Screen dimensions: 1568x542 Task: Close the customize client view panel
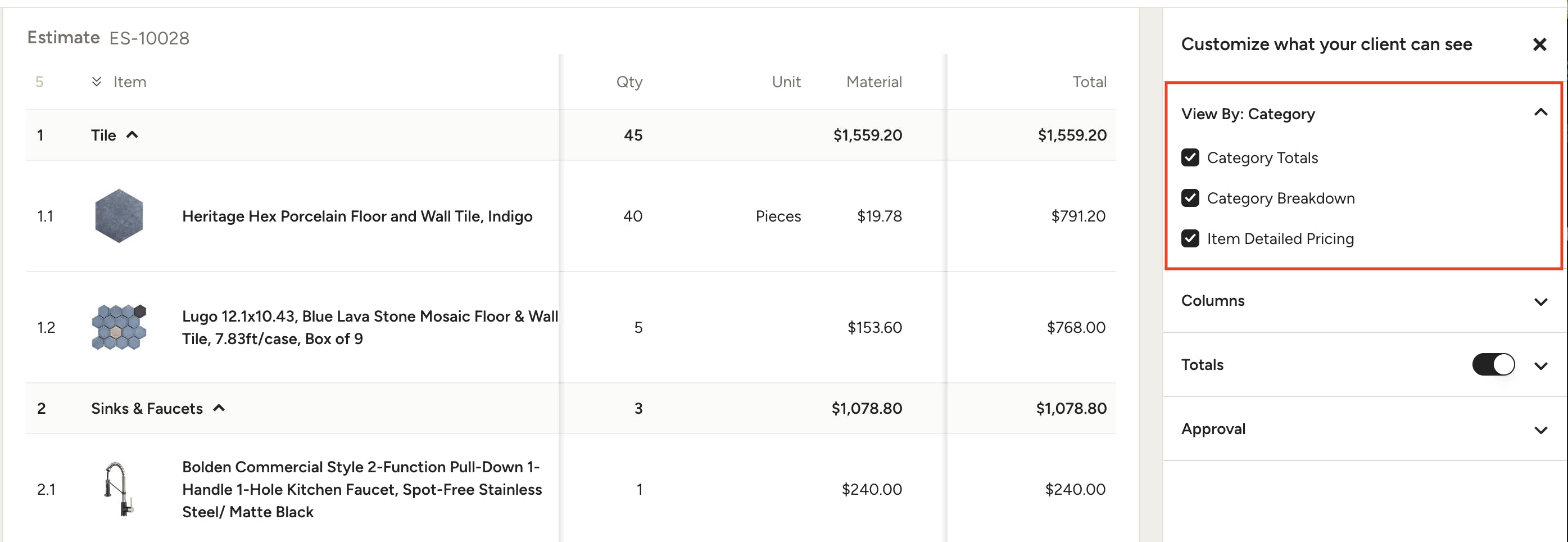(x=1539, y=44)
